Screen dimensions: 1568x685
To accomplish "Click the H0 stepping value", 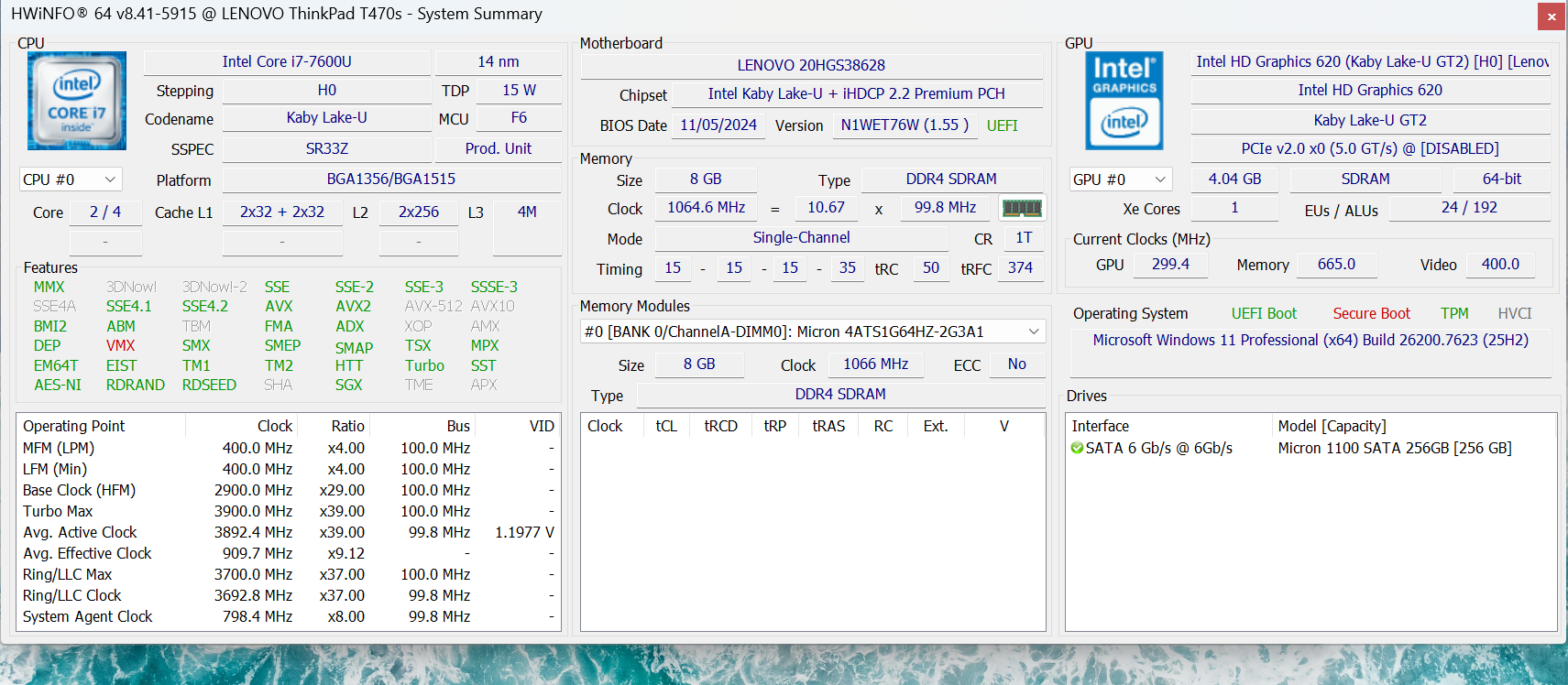I will pos(327,90).
